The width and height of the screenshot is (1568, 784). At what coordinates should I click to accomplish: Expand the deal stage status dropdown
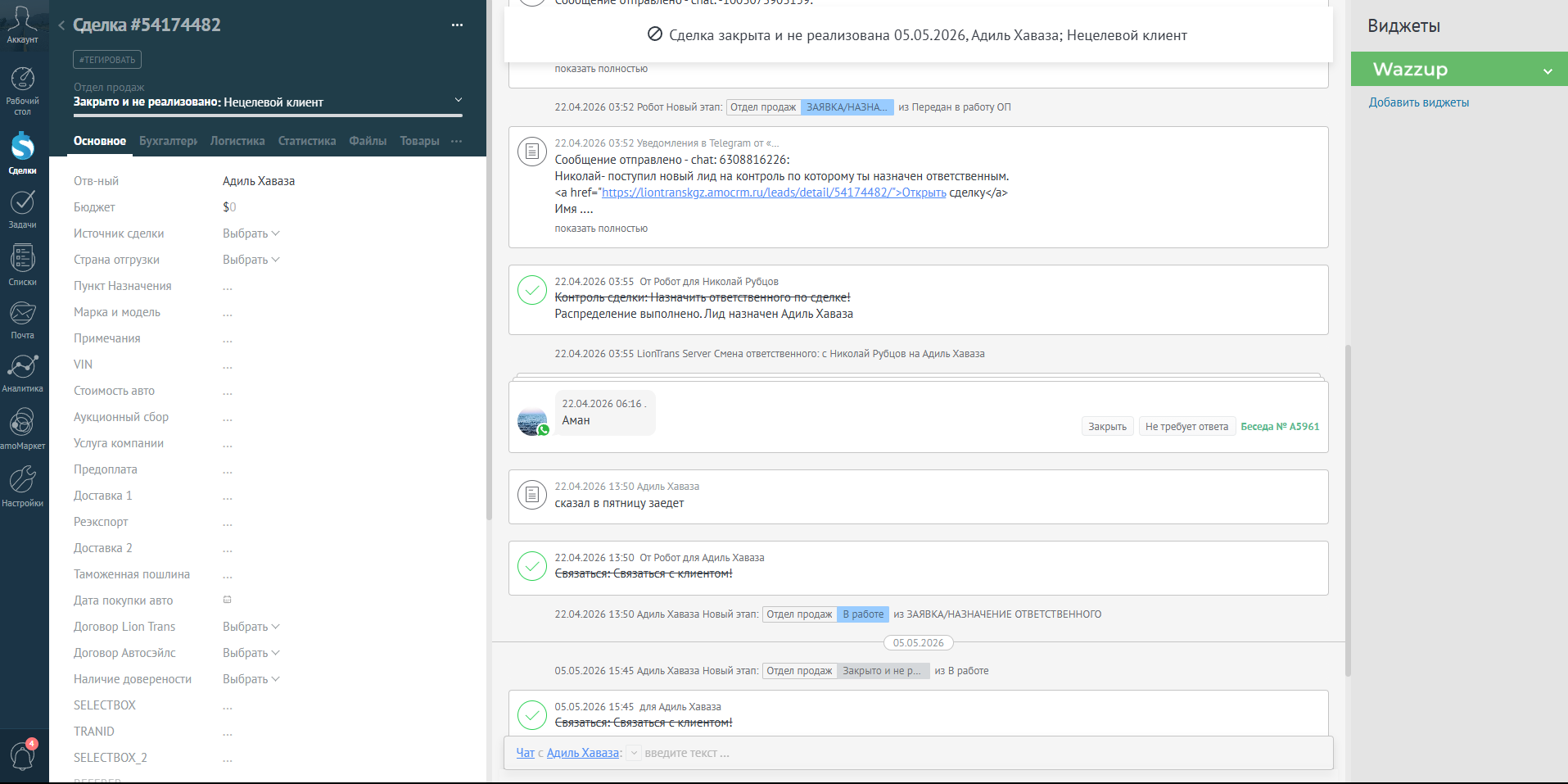coord(458,100)
